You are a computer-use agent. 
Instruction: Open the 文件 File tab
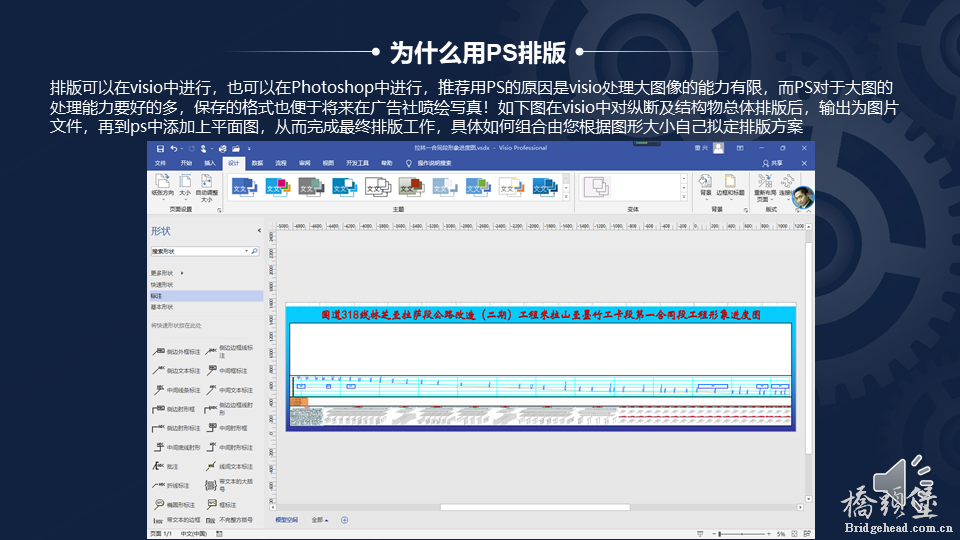click(160, 163)
